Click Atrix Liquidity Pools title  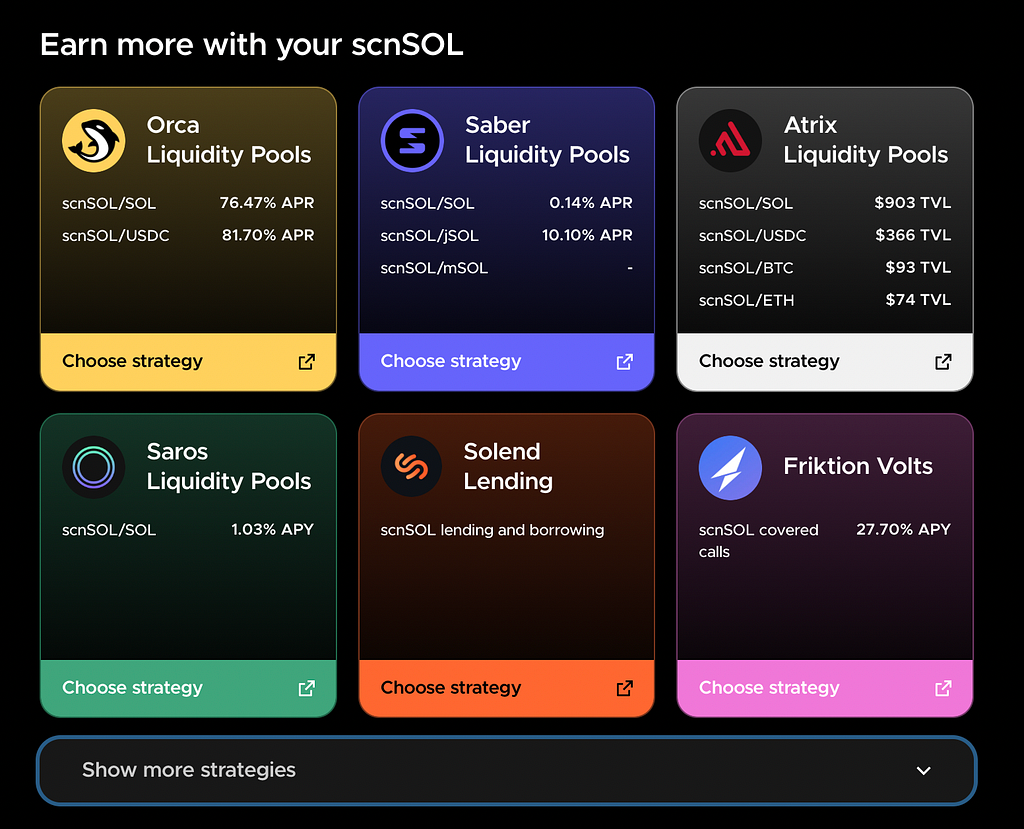click(865, 140)
